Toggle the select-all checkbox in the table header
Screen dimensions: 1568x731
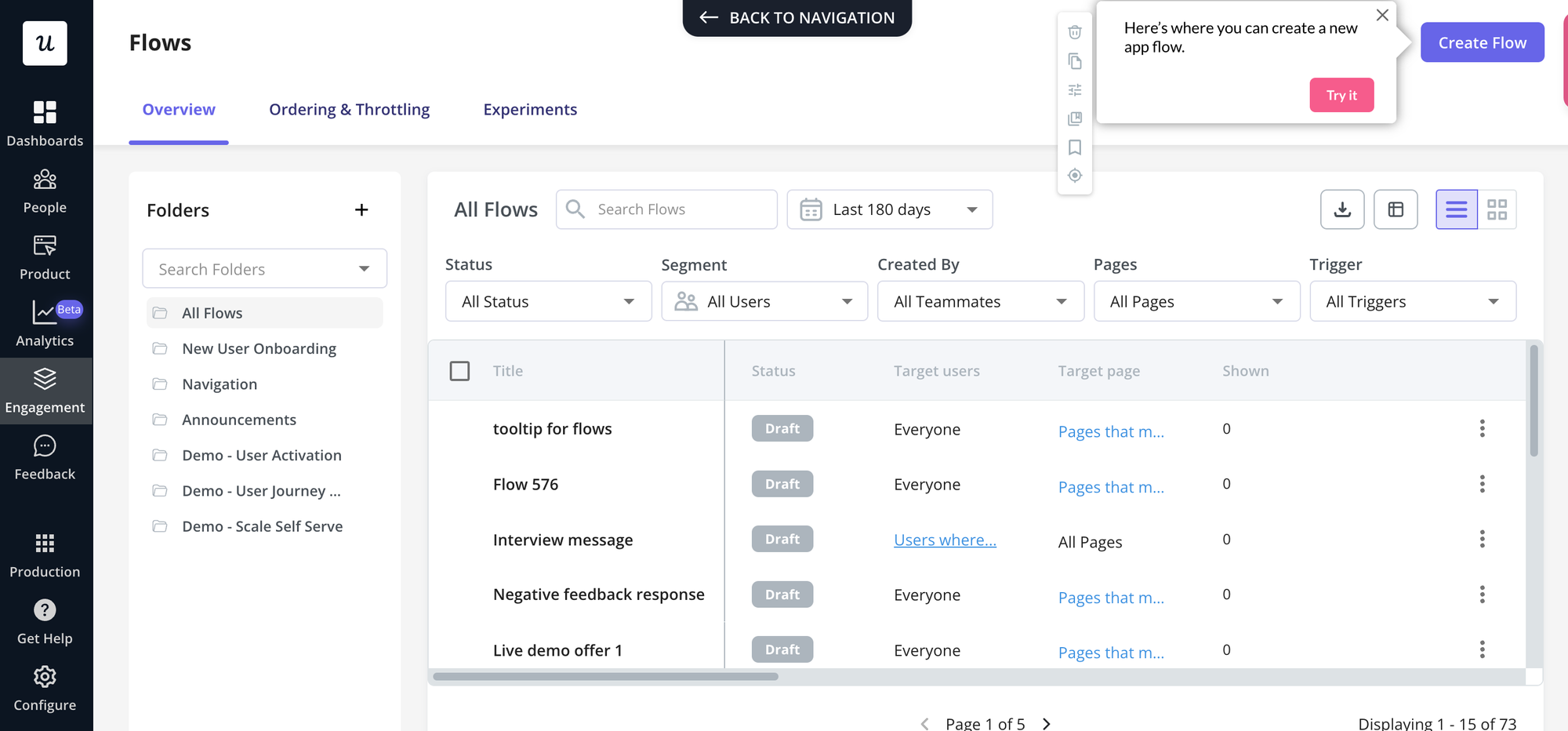point(459,370)
